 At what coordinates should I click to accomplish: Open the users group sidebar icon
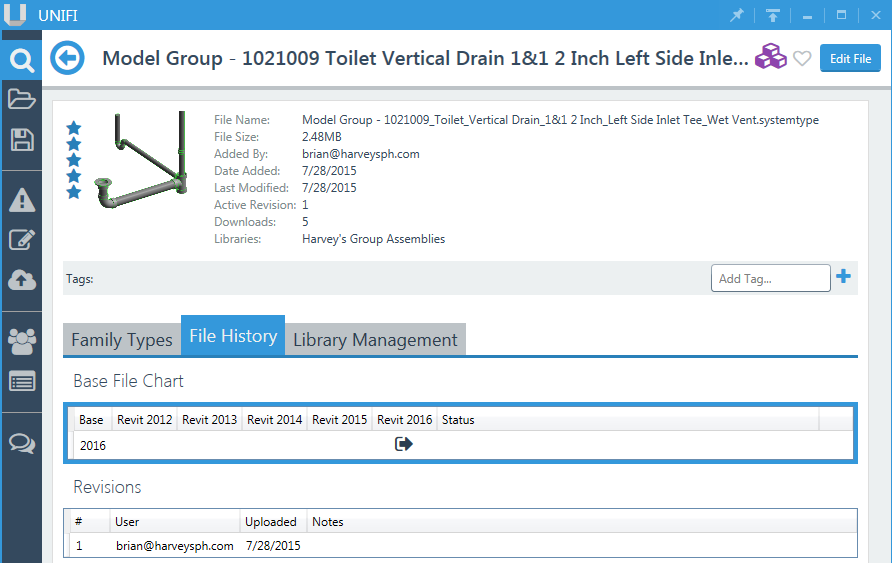point(22,341)
